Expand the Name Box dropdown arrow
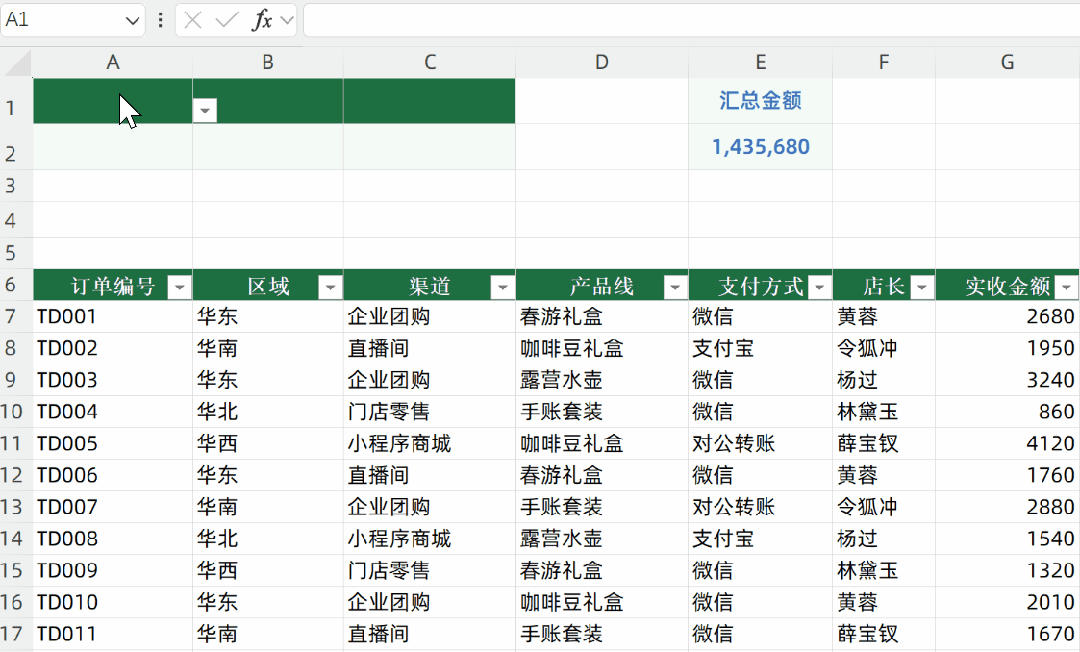Screen dimensions: 1080x652 [132, 21]
